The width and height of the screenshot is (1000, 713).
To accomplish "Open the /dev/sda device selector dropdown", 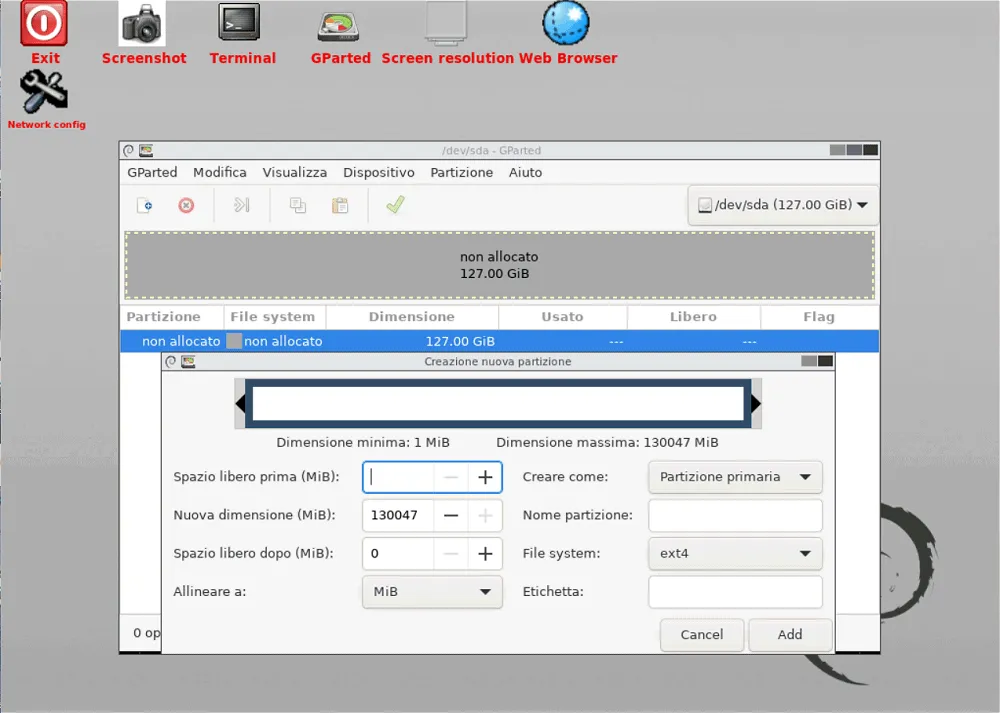I will (x=782, y=204).
